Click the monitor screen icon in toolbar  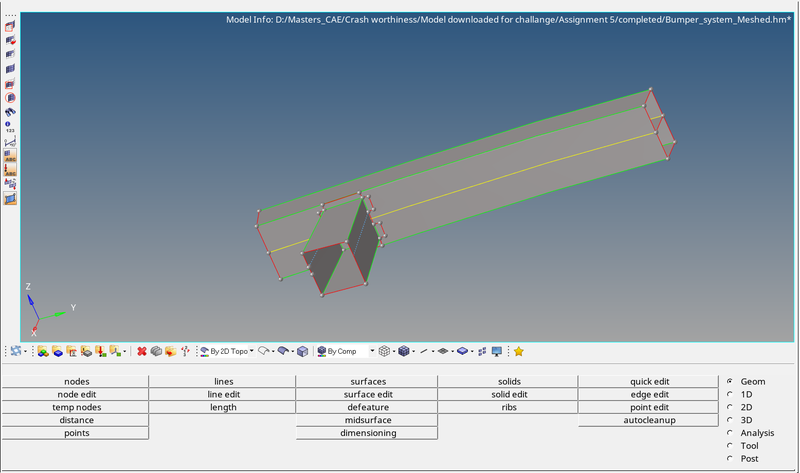coord(496,351)
